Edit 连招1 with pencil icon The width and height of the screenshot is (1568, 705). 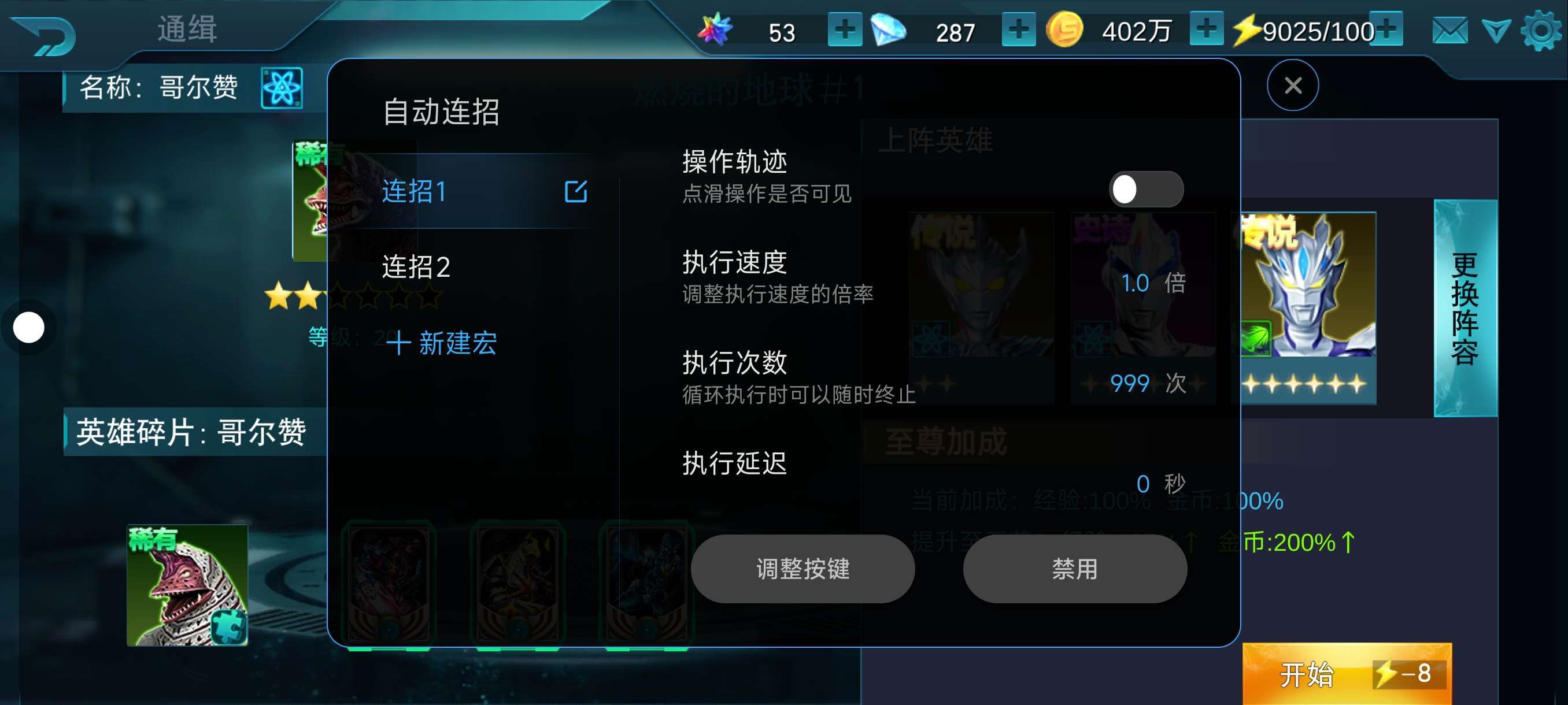click(575, 192)
